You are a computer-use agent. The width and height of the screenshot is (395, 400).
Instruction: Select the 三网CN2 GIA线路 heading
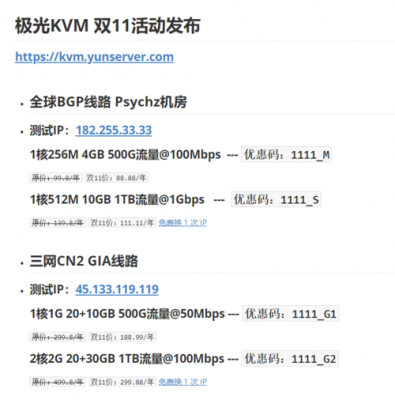point(84,261)
